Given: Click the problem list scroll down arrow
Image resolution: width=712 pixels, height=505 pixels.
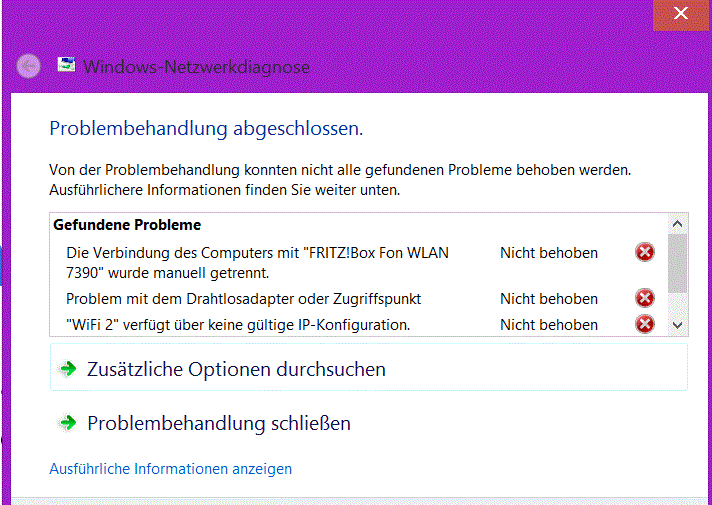Looking at the screenshot, I should tap(678, 325).
